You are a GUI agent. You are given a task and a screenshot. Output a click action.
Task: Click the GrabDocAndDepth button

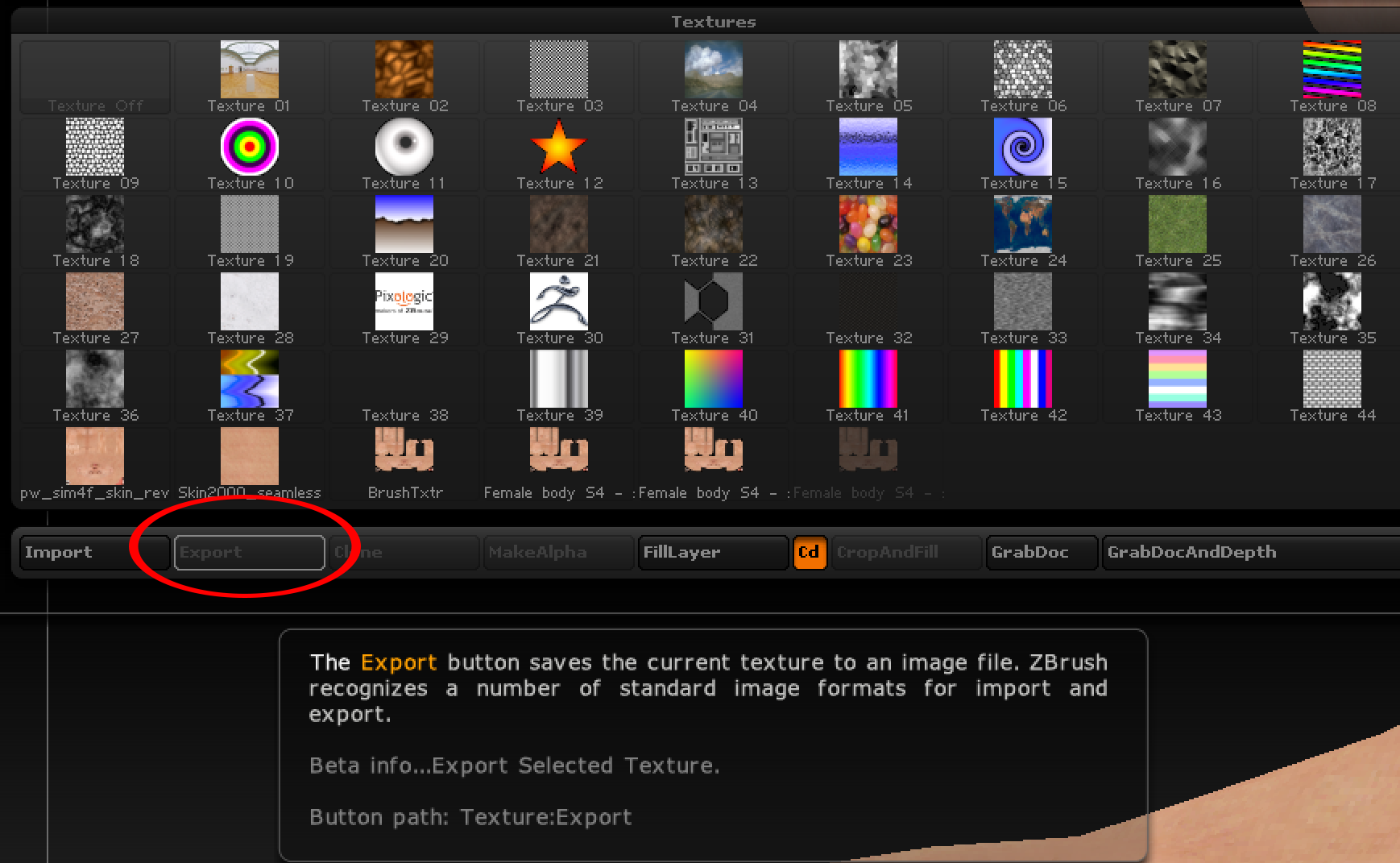click(x=1247, y=552)
